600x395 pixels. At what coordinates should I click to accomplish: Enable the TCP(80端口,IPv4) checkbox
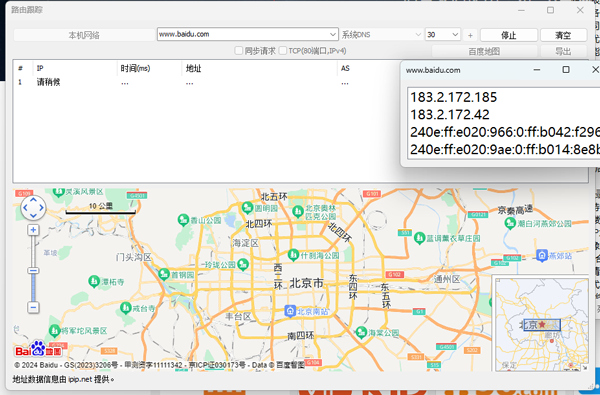click(x=283, y=51)
